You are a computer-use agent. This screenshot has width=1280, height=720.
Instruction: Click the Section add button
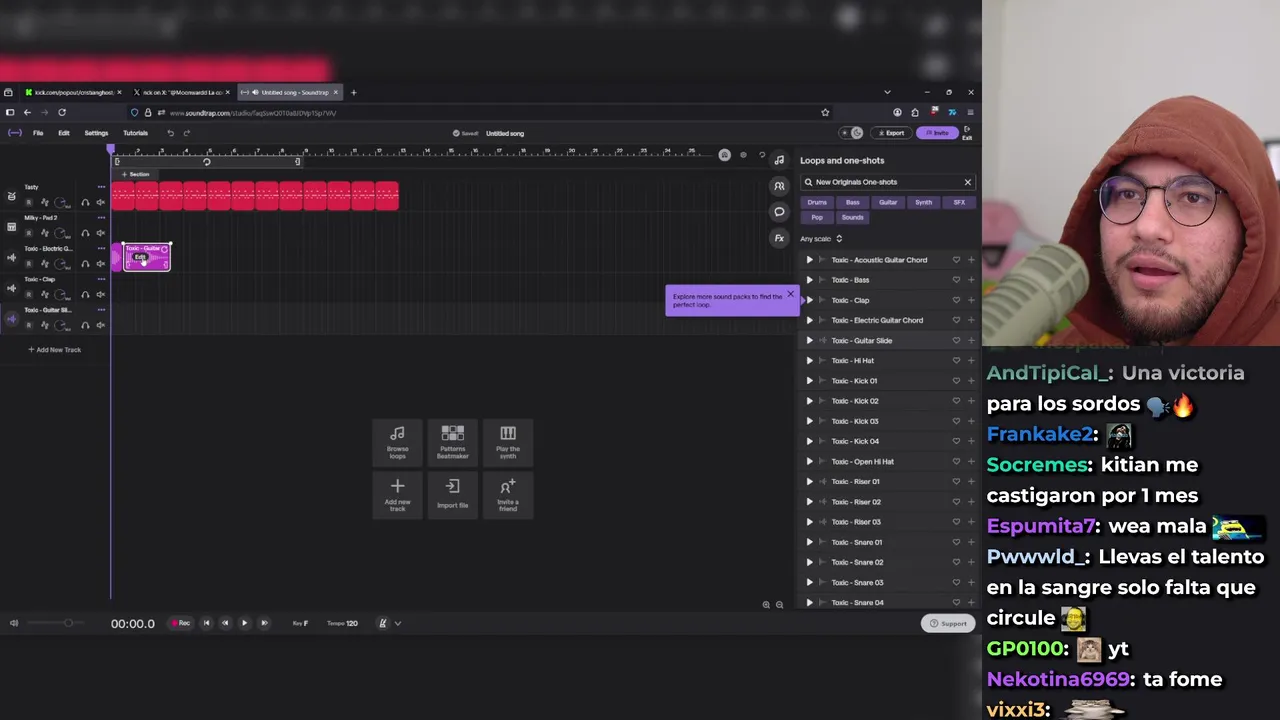coord(135,174)
